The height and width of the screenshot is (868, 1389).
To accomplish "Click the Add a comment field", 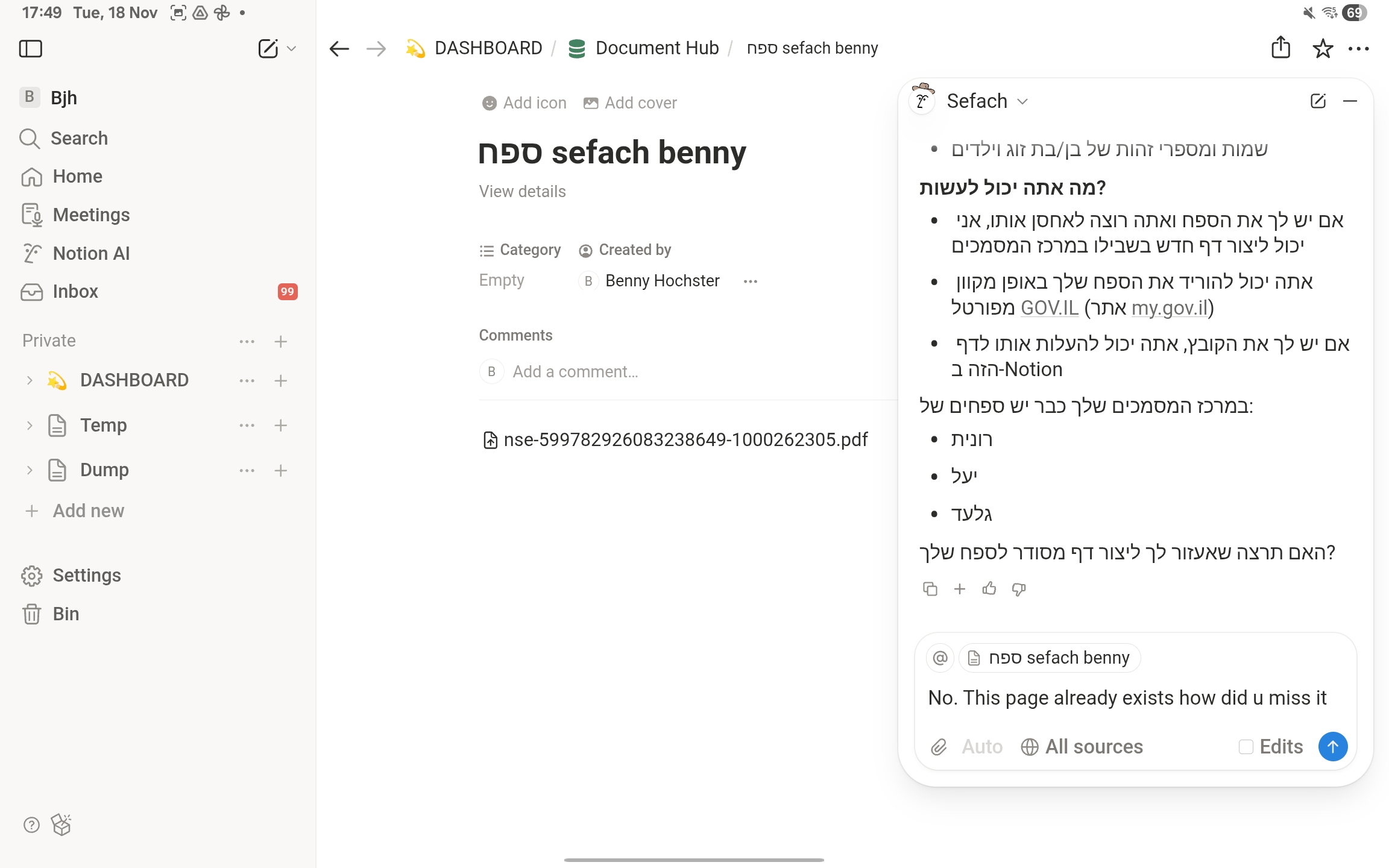I will (x=575, y=372).
